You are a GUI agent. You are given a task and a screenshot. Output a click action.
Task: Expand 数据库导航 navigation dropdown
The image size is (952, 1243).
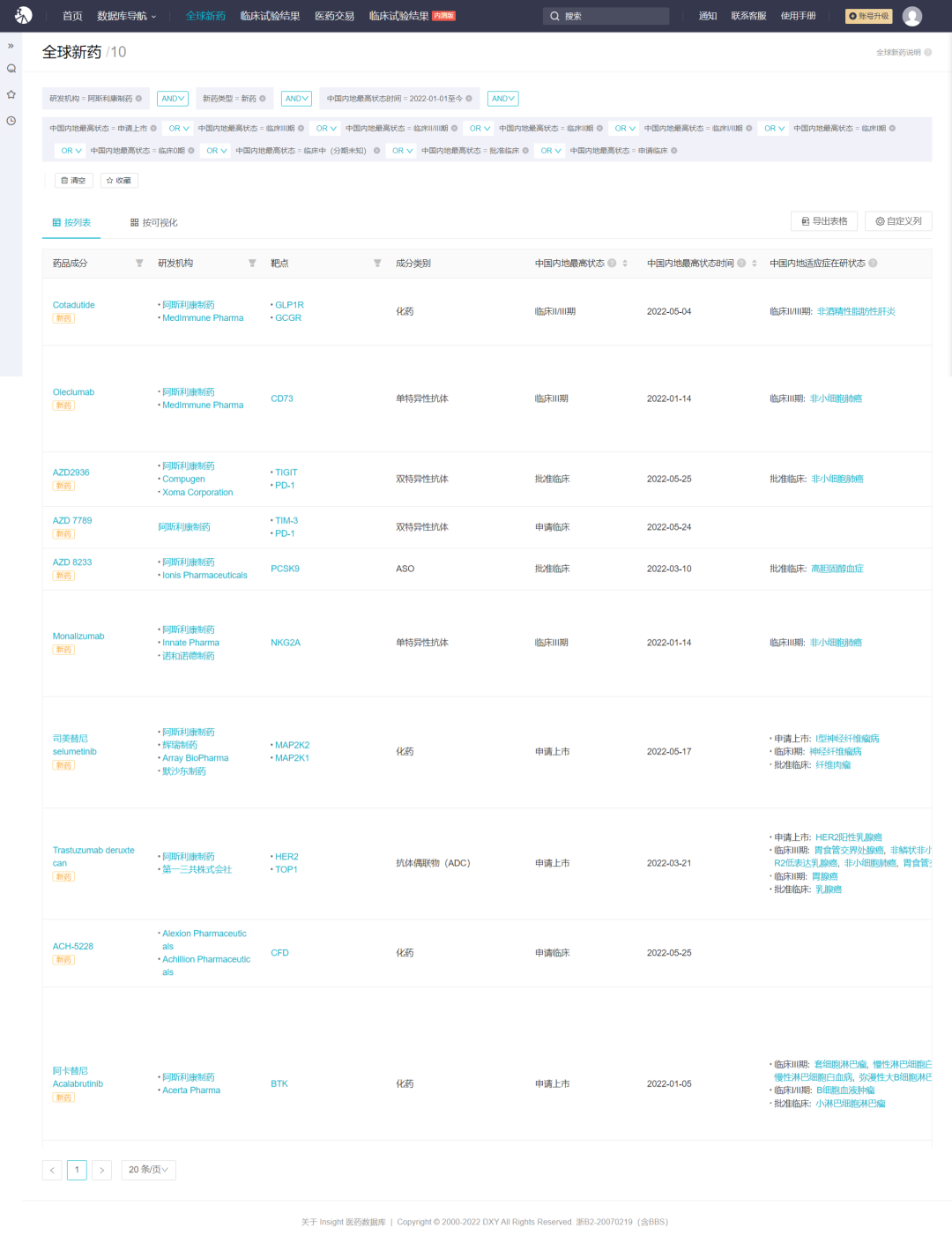click(127, 16)
